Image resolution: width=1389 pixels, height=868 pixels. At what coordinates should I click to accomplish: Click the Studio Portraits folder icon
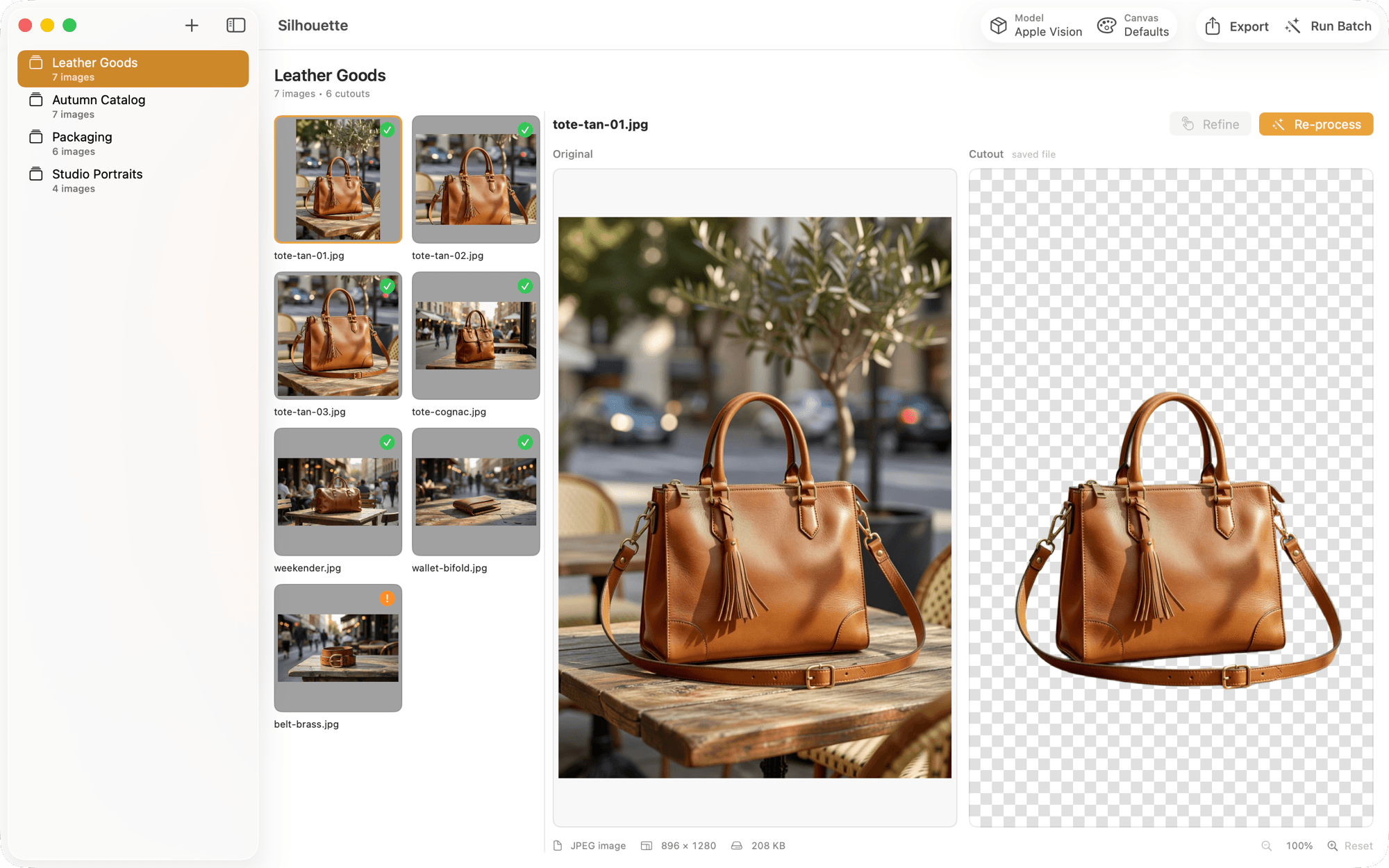36,174
